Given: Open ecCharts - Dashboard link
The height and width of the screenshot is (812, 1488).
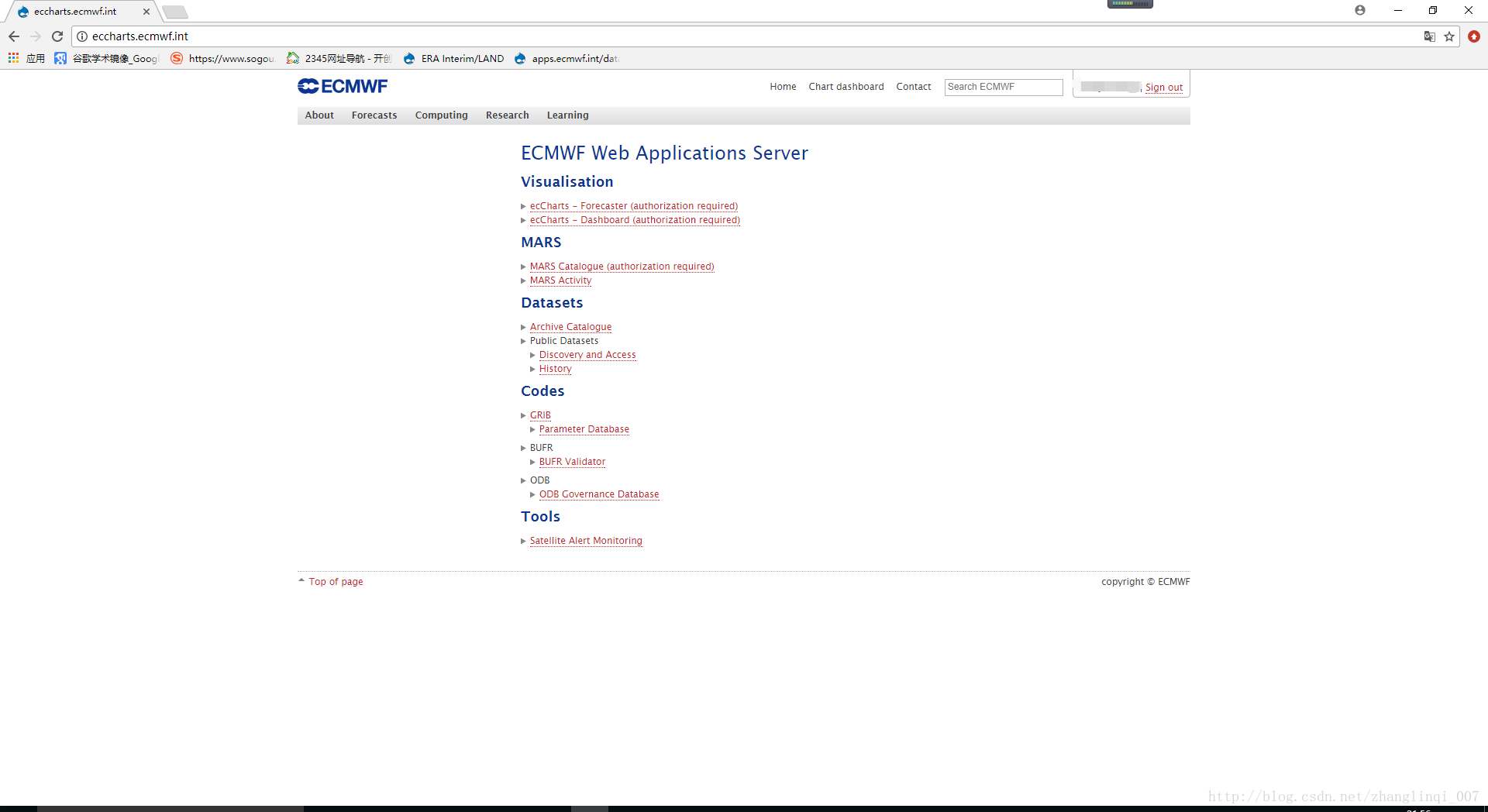Looking at the screenshot, I should (635, 220).
